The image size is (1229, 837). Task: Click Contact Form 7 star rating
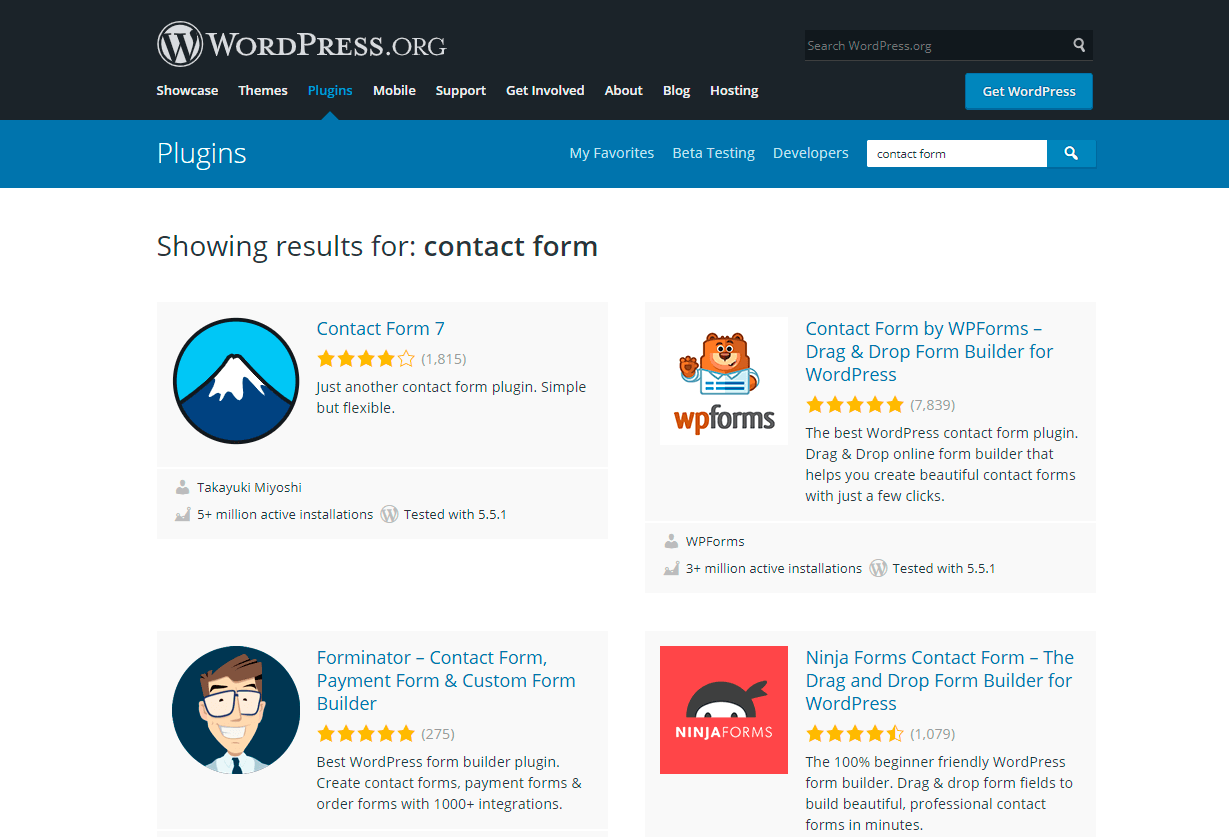[x=366, y=358]
